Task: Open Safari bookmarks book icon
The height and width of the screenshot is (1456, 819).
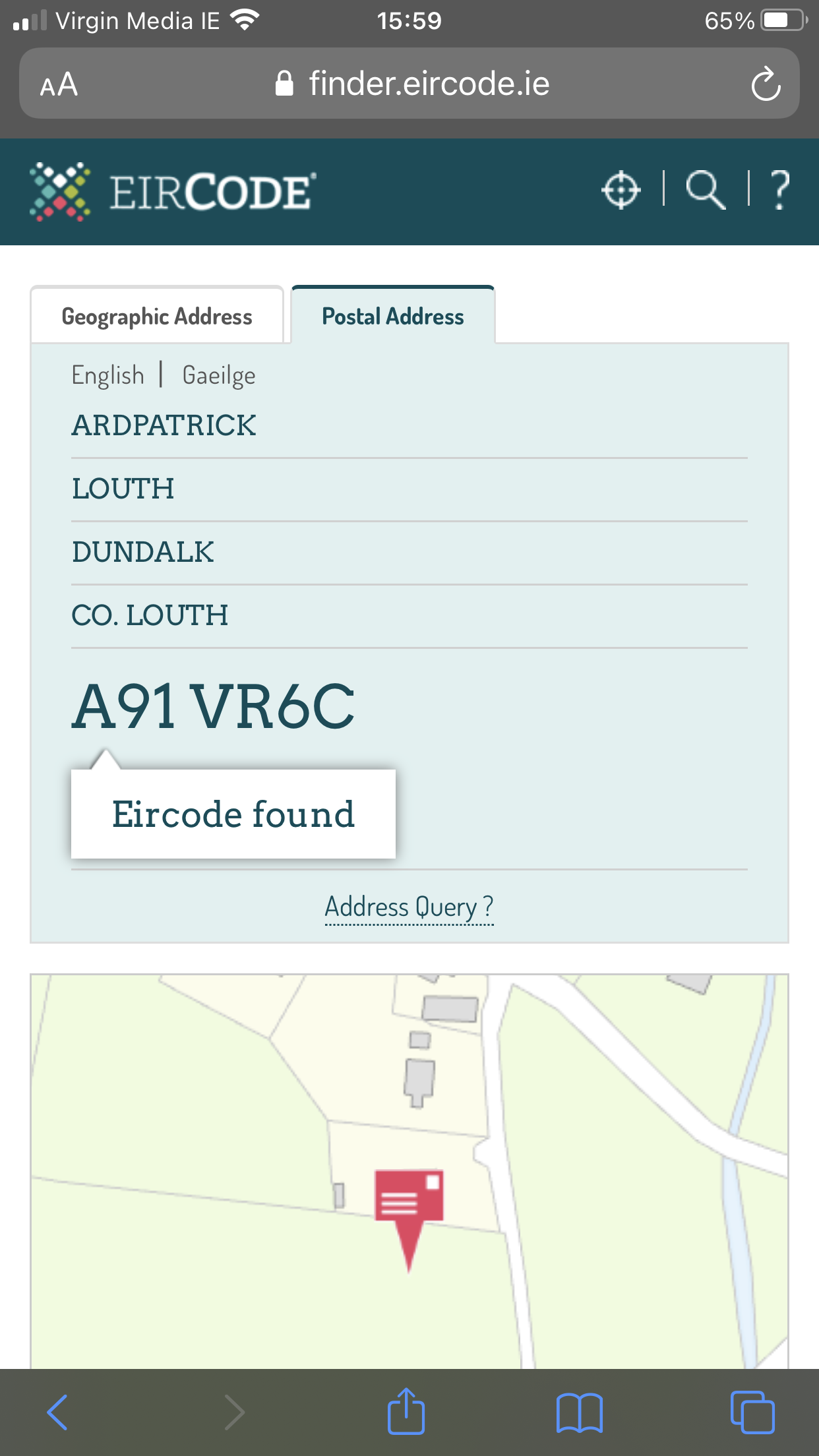Action: (579, 1412)
